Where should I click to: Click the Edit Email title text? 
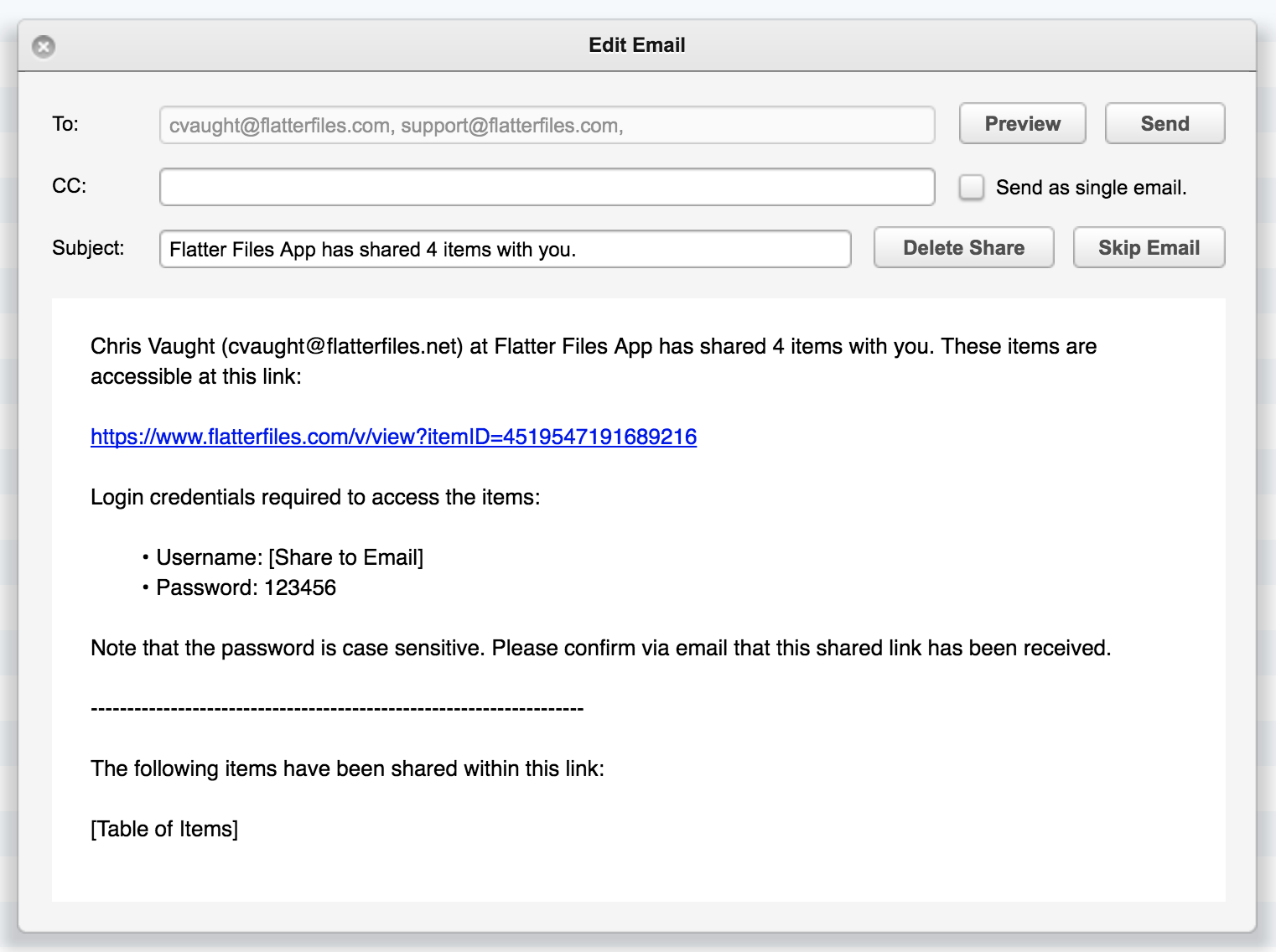[x=637, y=45]
